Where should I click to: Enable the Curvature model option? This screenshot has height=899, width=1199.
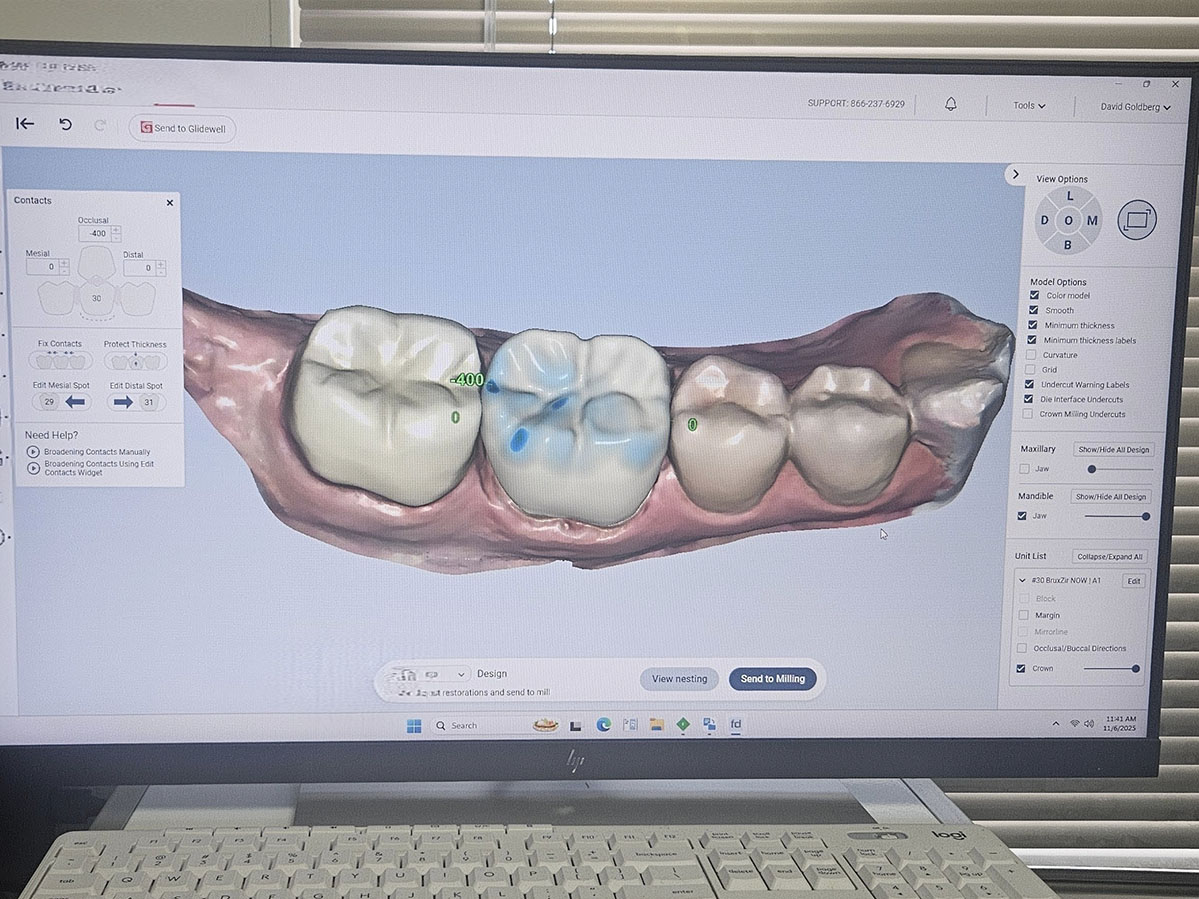1032,355
